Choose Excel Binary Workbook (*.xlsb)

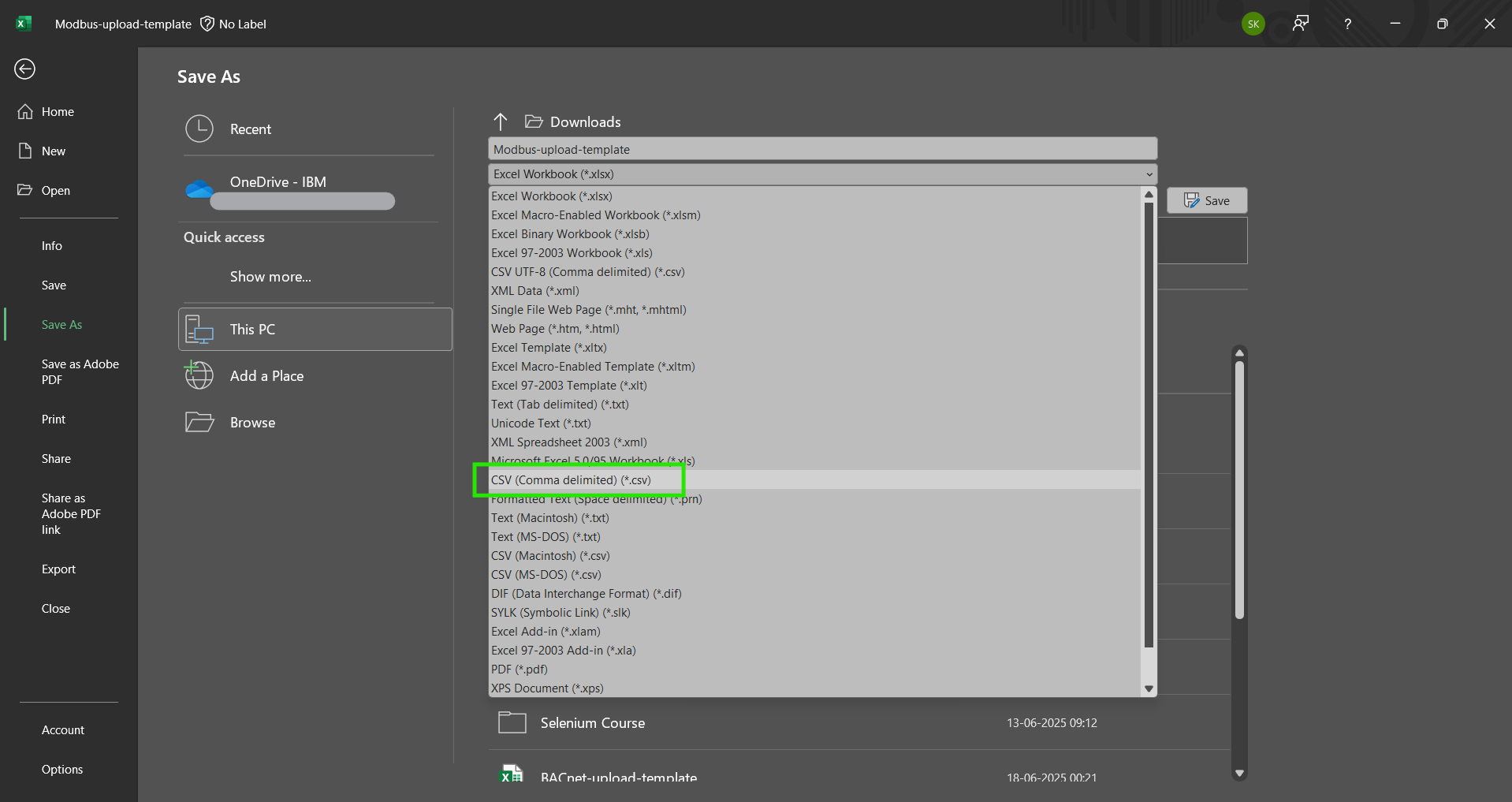click(x=814, y=234)
